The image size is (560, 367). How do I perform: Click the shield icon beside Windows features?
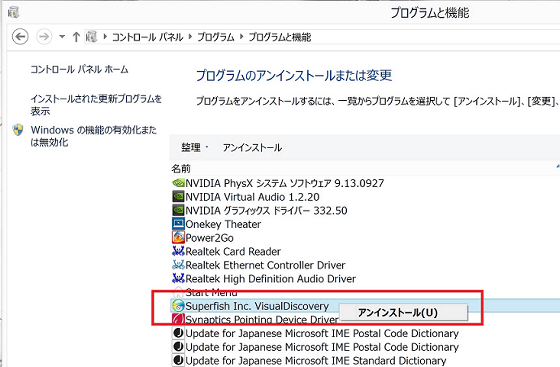[18, 130]
